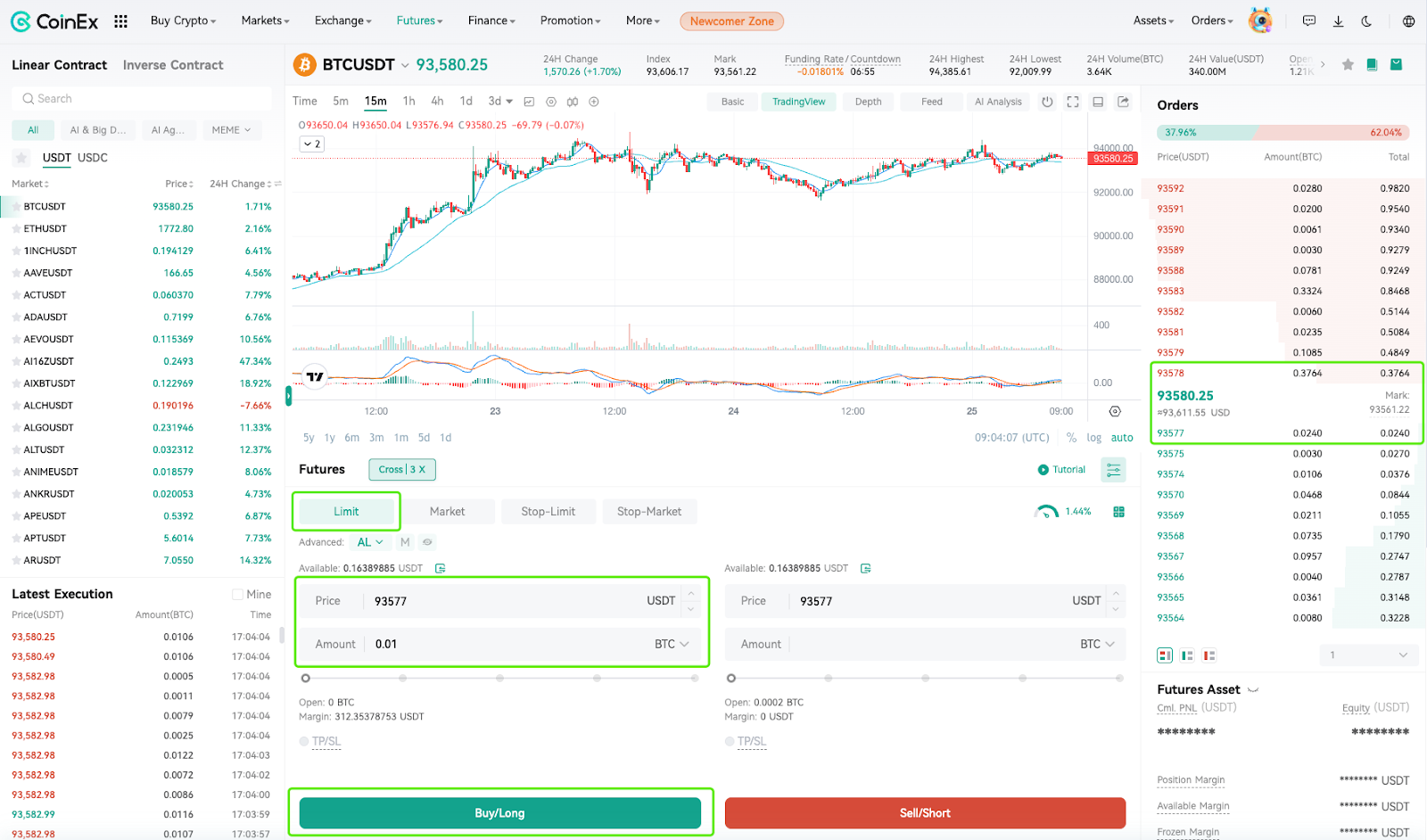Toggle Futures Asset balance visibility

[1253, 690]
